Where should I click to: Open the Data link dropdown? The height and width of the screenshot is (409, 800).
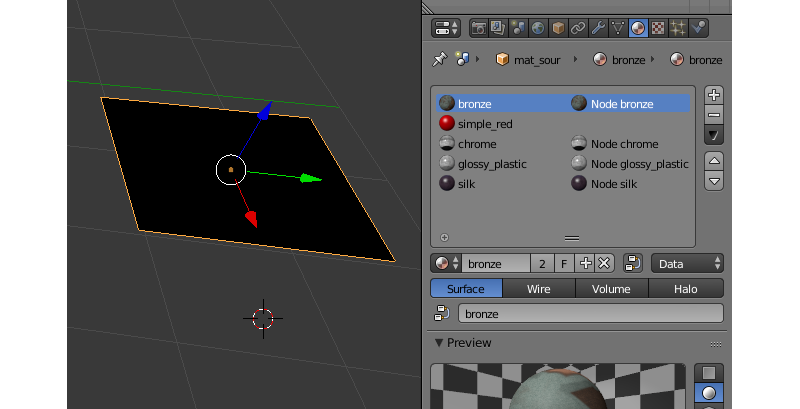(x=687, y=264)
